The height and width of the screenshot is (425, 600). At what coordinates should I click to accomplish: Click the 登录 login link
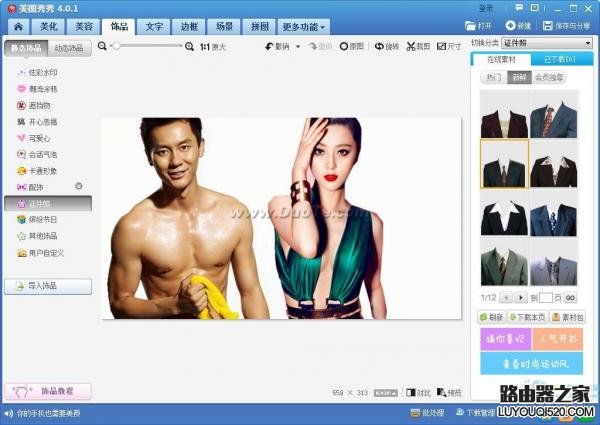pyautogui.click(x=486, y=8)
